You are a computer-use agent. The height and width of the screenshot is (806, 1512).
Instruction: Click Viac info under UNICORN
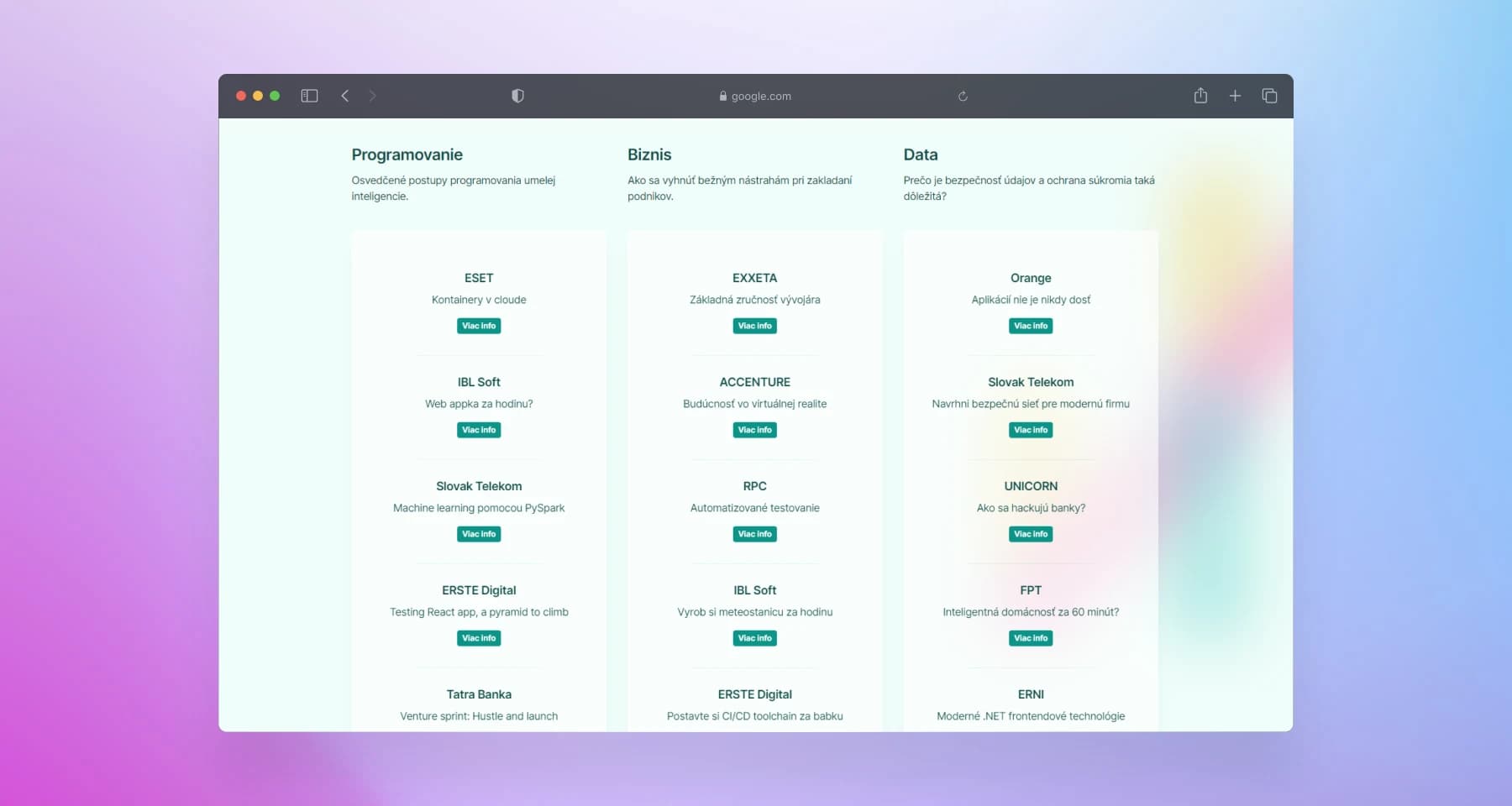click(x=1031, y=534)
